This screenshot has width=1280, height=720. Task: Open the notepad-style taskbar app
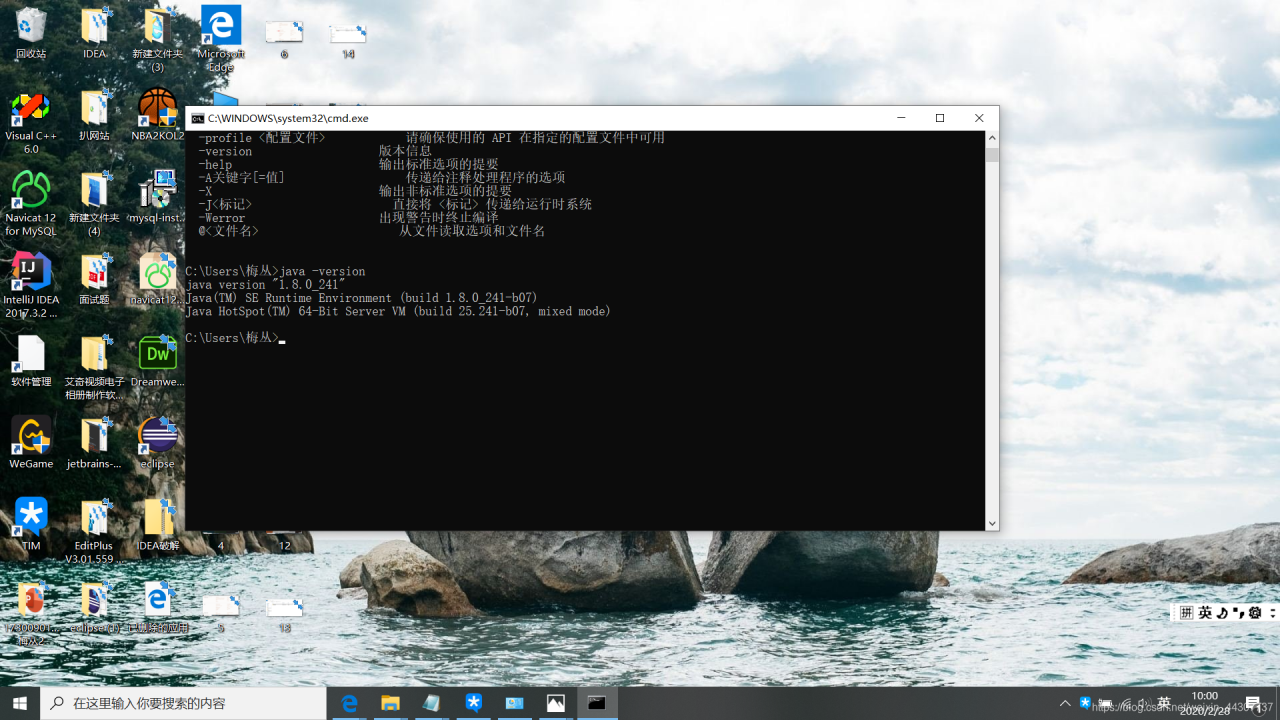432,703
